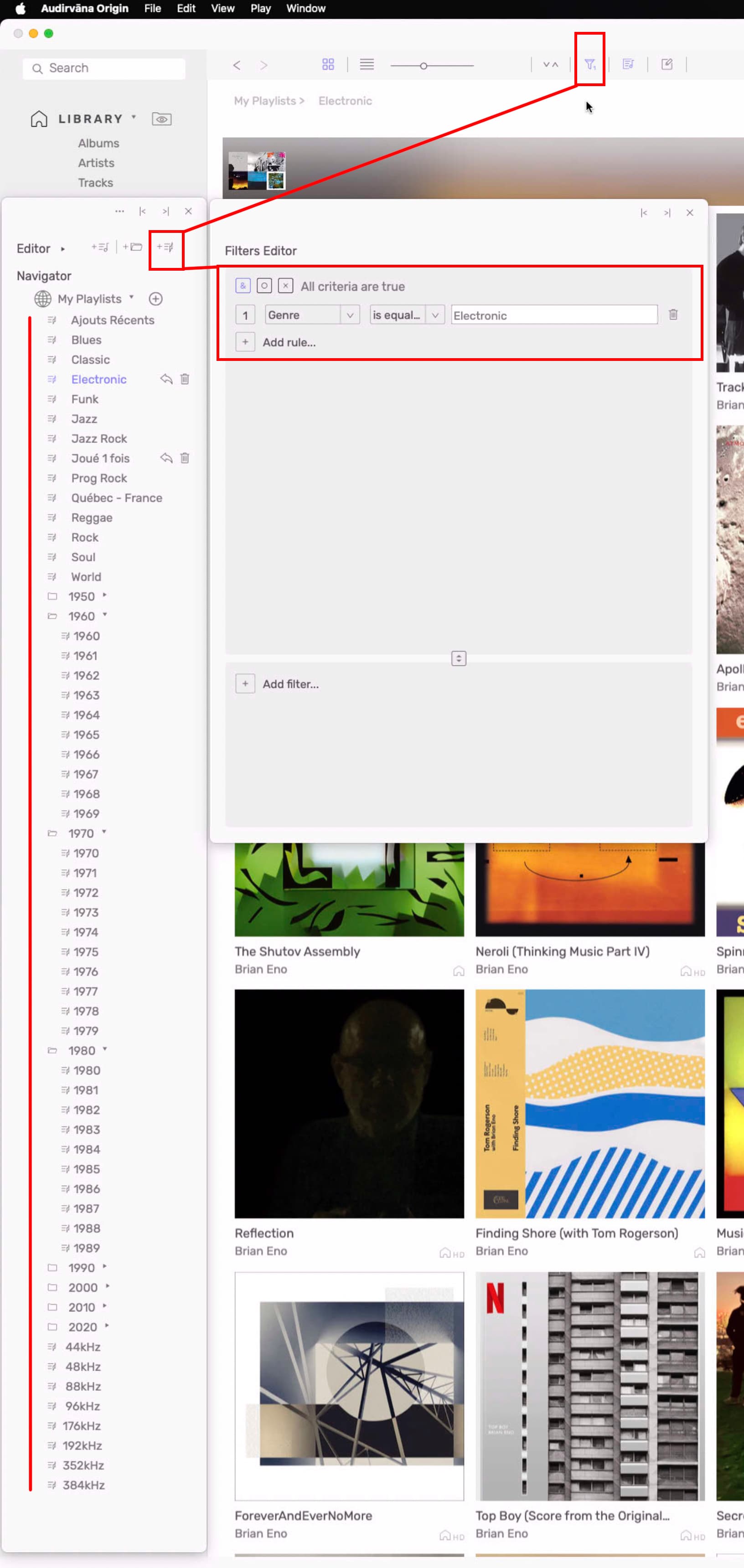The width and height of the screenshot is (744, 1568).
Task: Select the OR (O) any-criteria toggle
Action: click(264, 285)
